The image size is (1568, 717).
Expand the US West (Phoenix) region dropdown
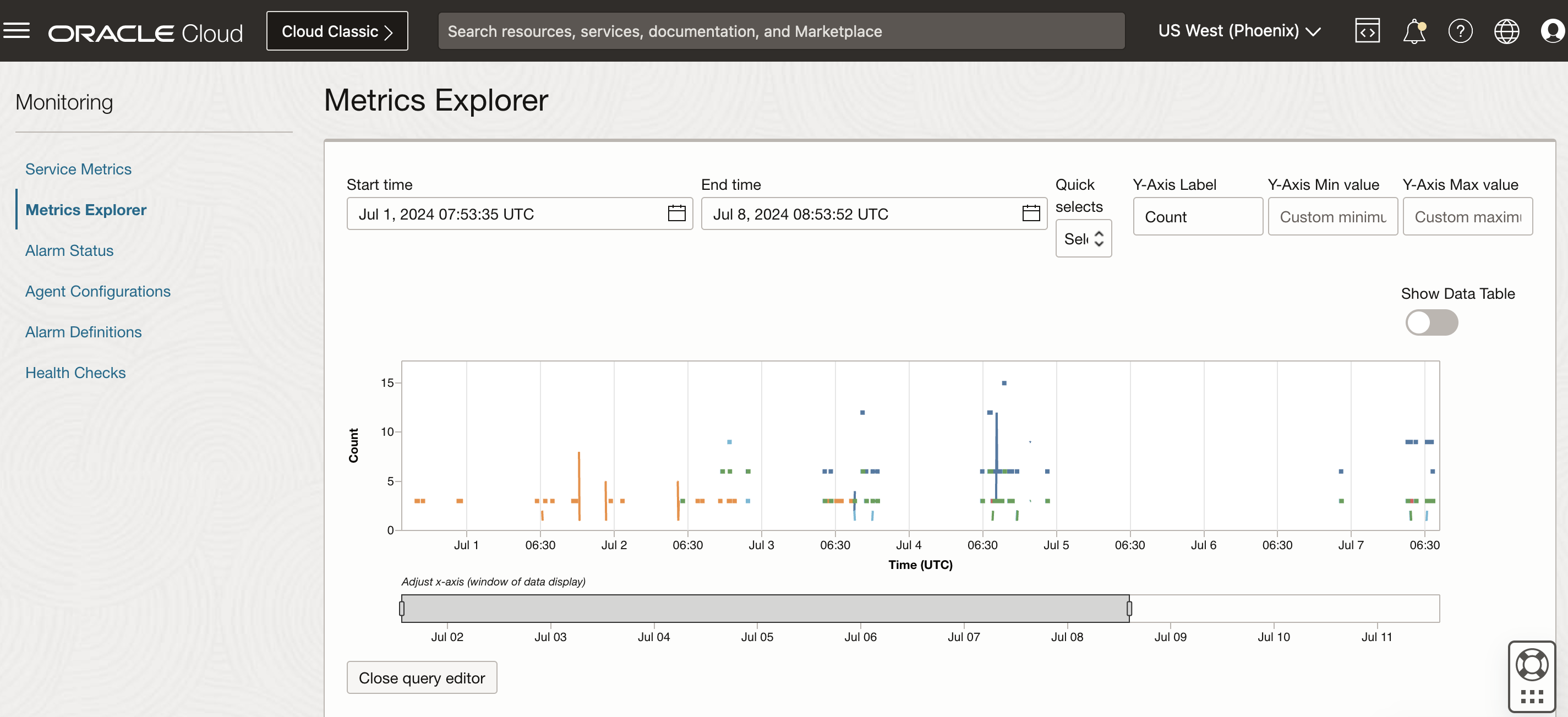[1239, 30]
